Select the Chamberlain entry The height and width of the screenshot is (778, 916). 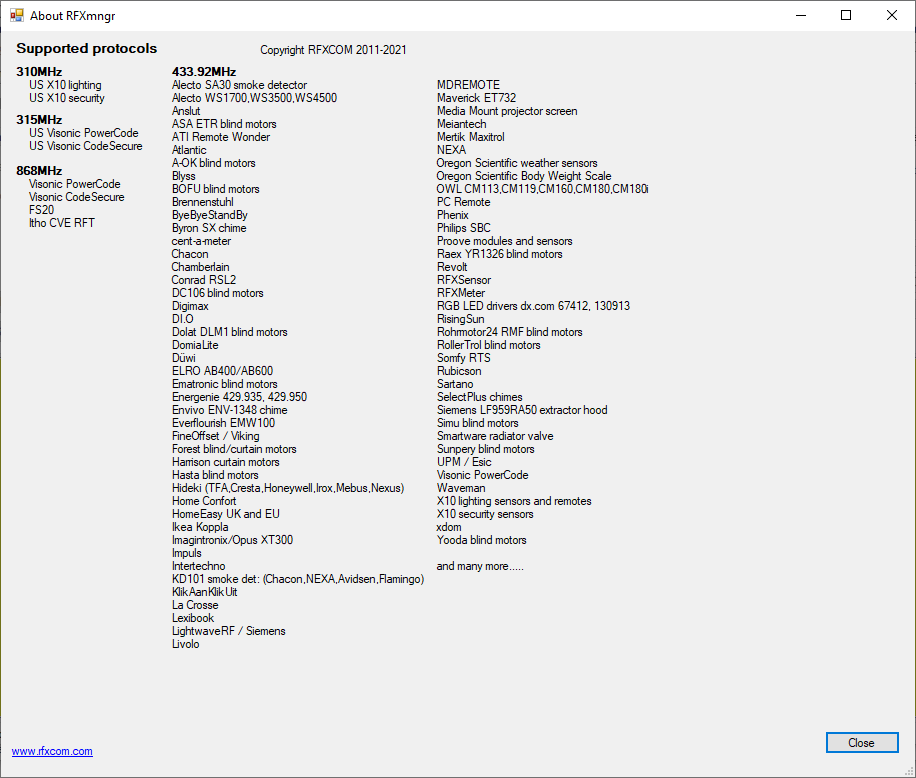coord(200,267)
